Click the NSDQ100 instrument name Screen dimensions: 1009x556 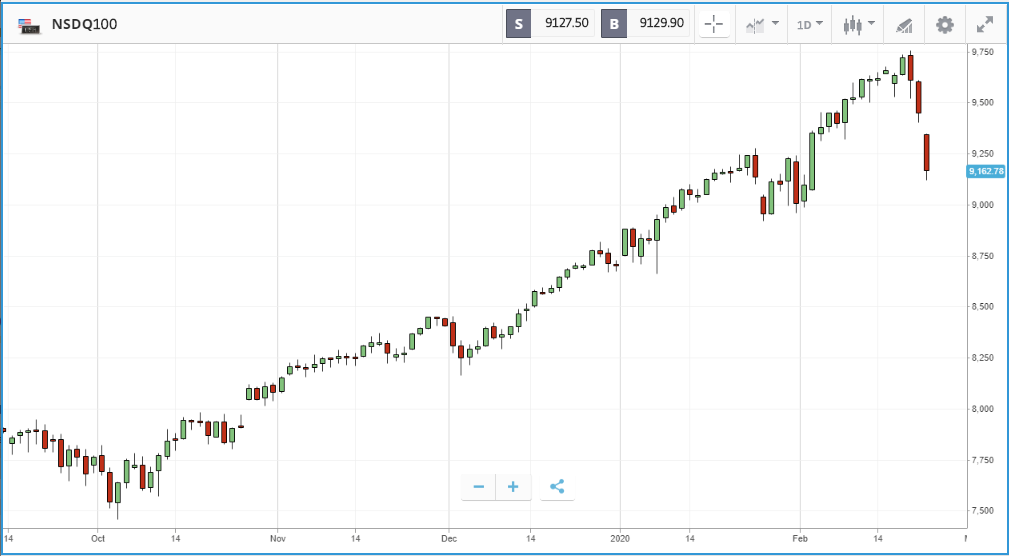click(x=84, y=25)
